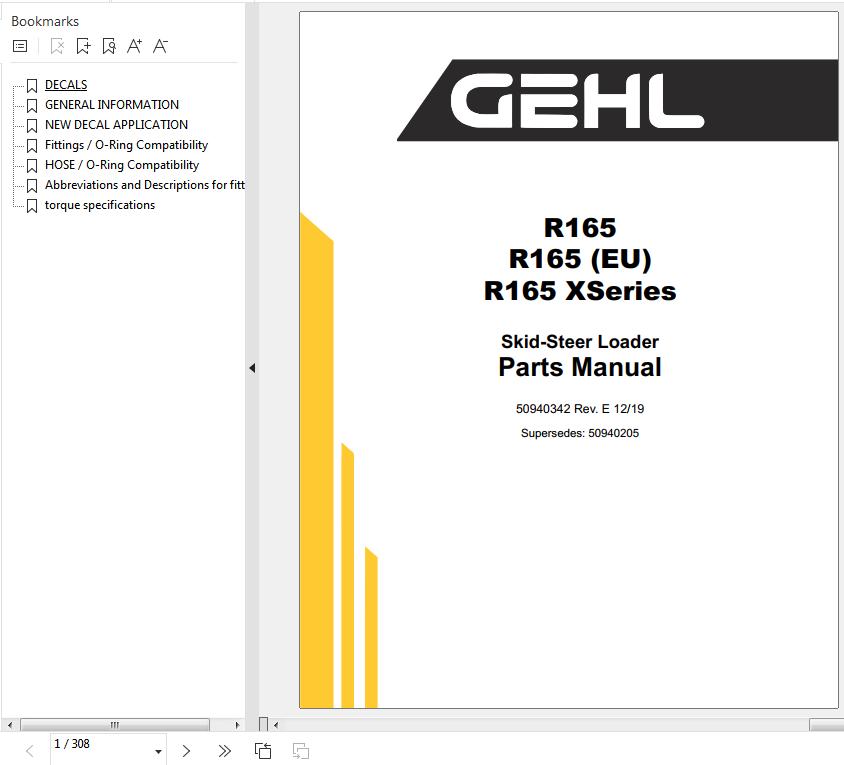The height and width of the screenshot is (765, 844).
Task: Select HOSE / O-Ring Compatibility bookmark
Action: pos(122,165)
